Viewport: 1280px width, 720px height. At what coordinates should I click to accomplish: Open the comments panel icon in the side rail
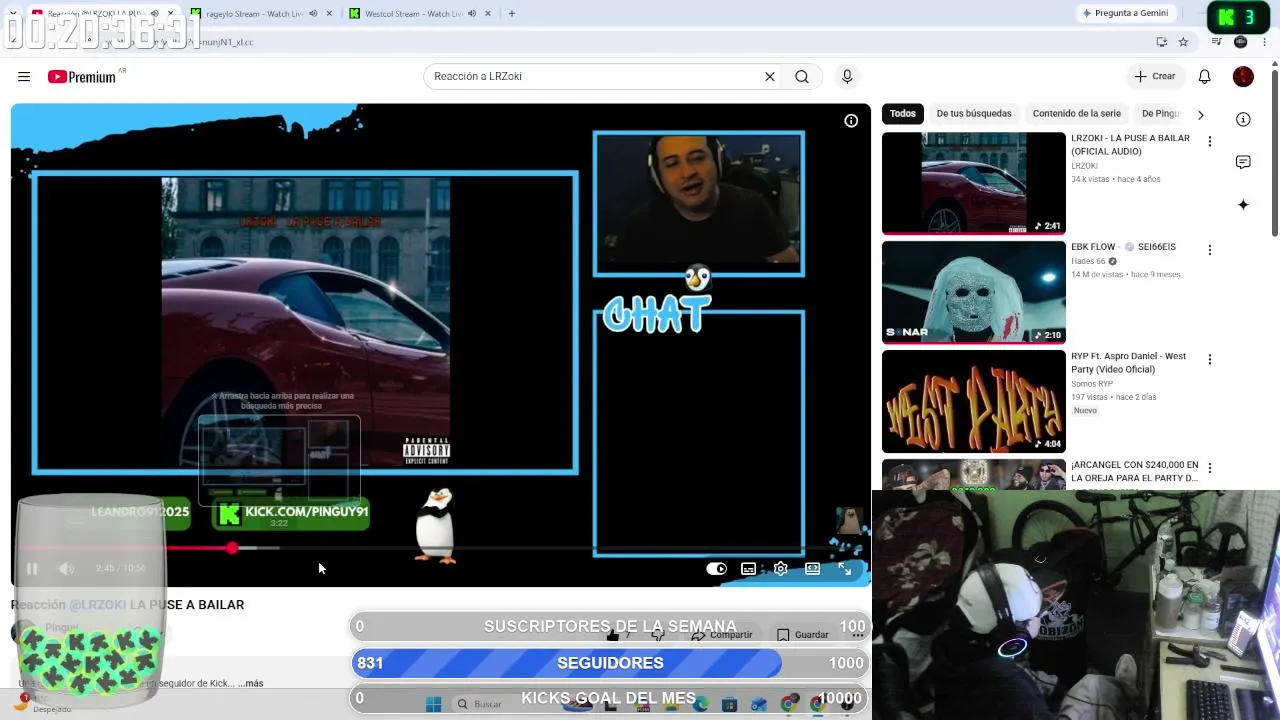(1243, 162)
